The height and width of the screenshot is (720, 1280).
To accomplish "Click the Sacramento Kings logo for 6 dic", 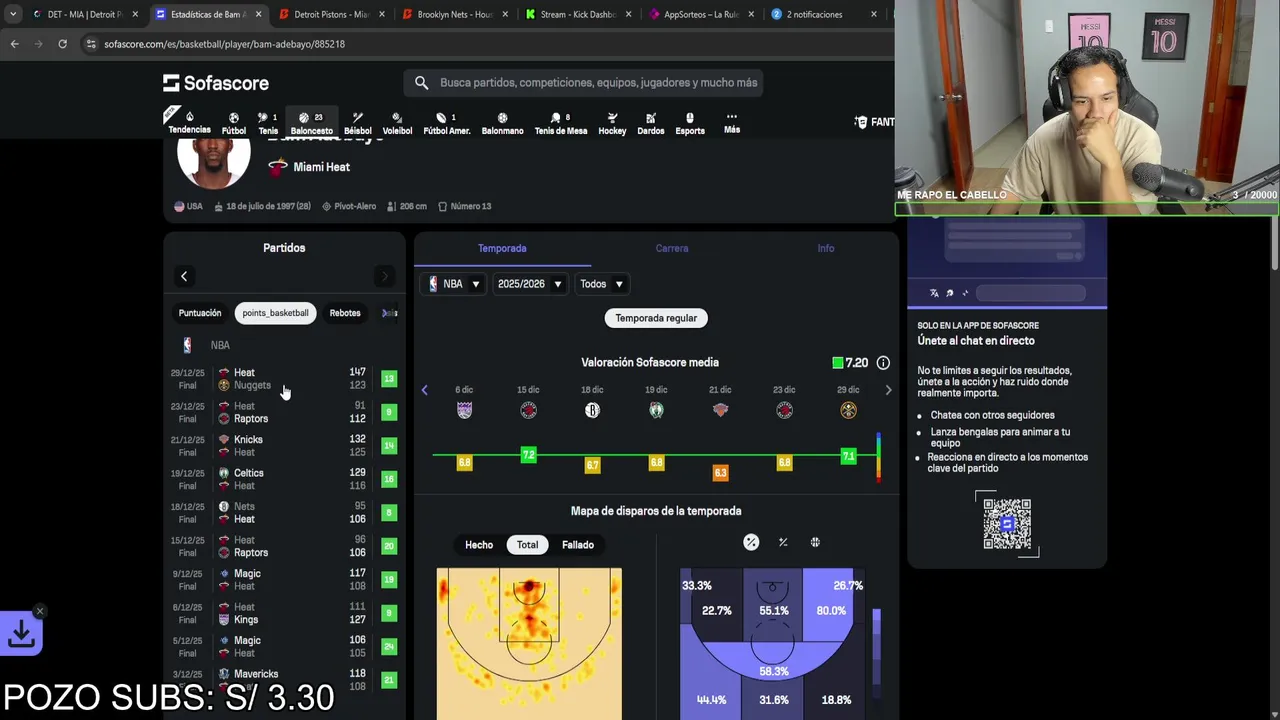I will click(464, 410).
